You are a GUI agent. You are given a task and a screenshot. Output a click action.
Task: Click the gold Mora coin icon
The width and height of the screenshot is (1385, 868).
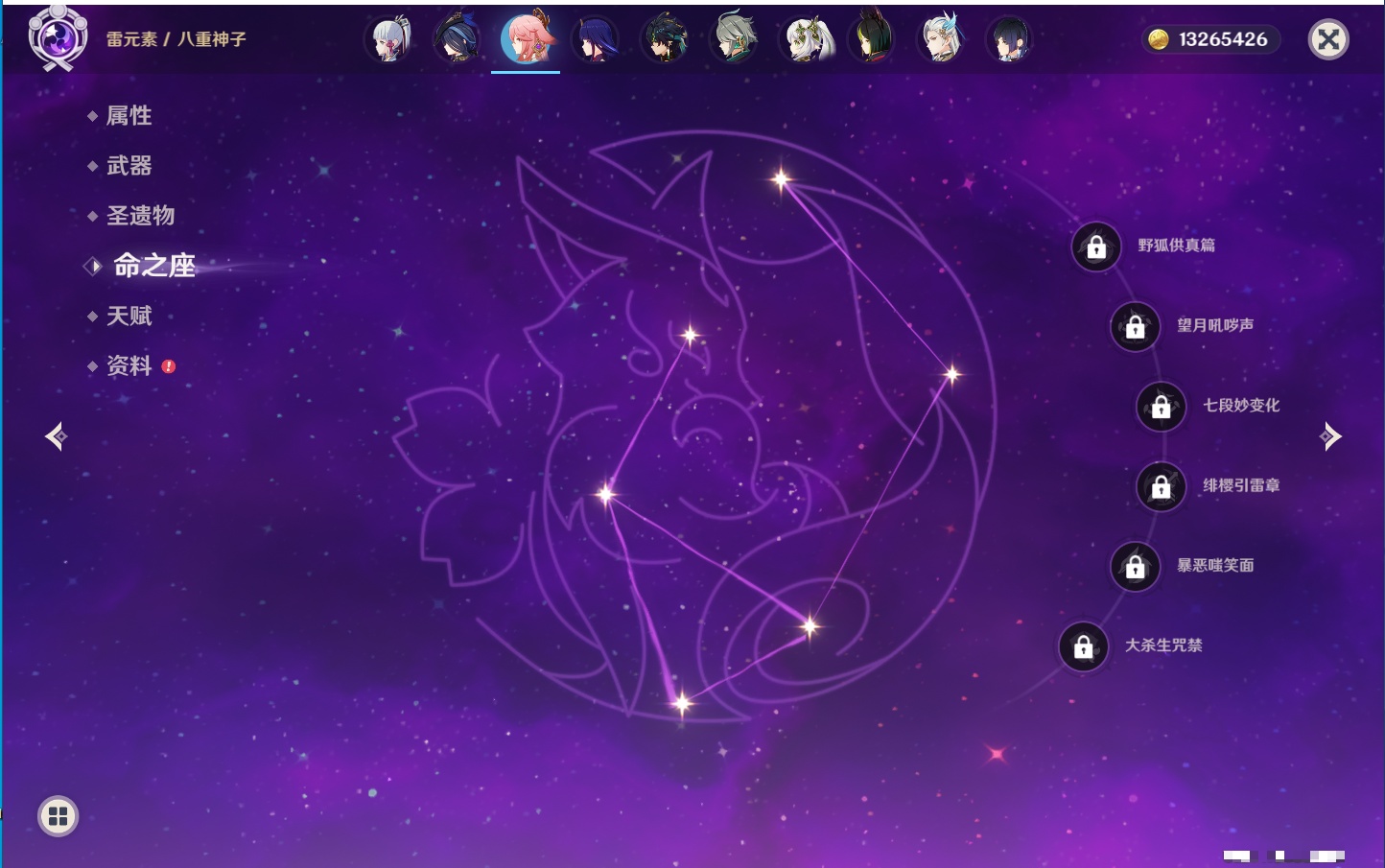(1159, 39)
